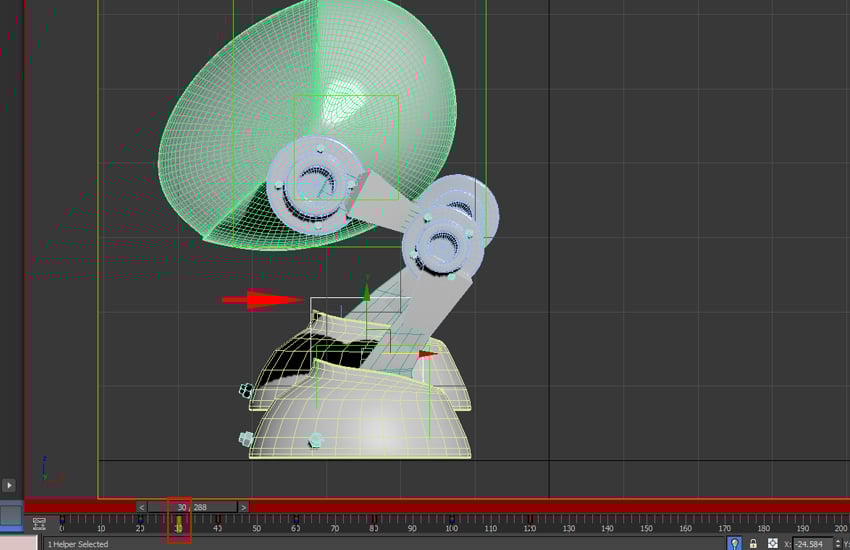Step back with the time slider left arrow
This screenshot has width=850, height=550.
click(x=141, y=507)
